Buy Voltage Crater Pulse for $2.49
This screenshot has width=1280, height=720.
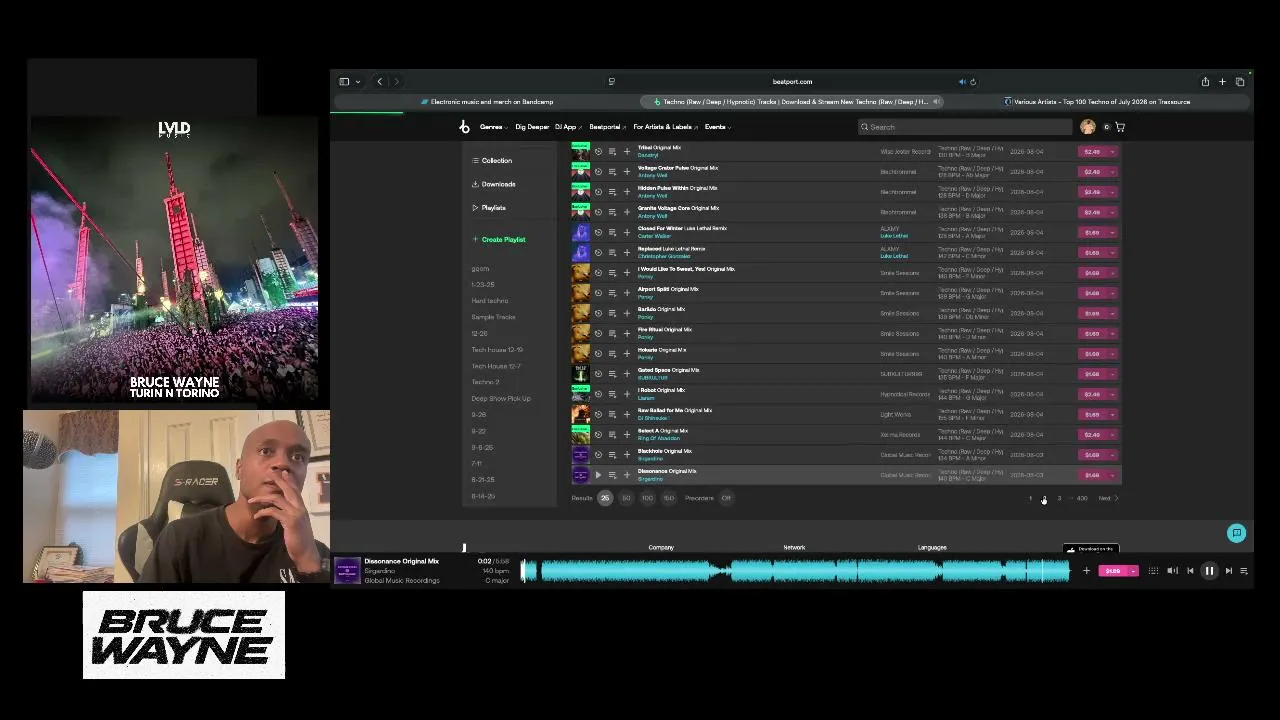1092,172
